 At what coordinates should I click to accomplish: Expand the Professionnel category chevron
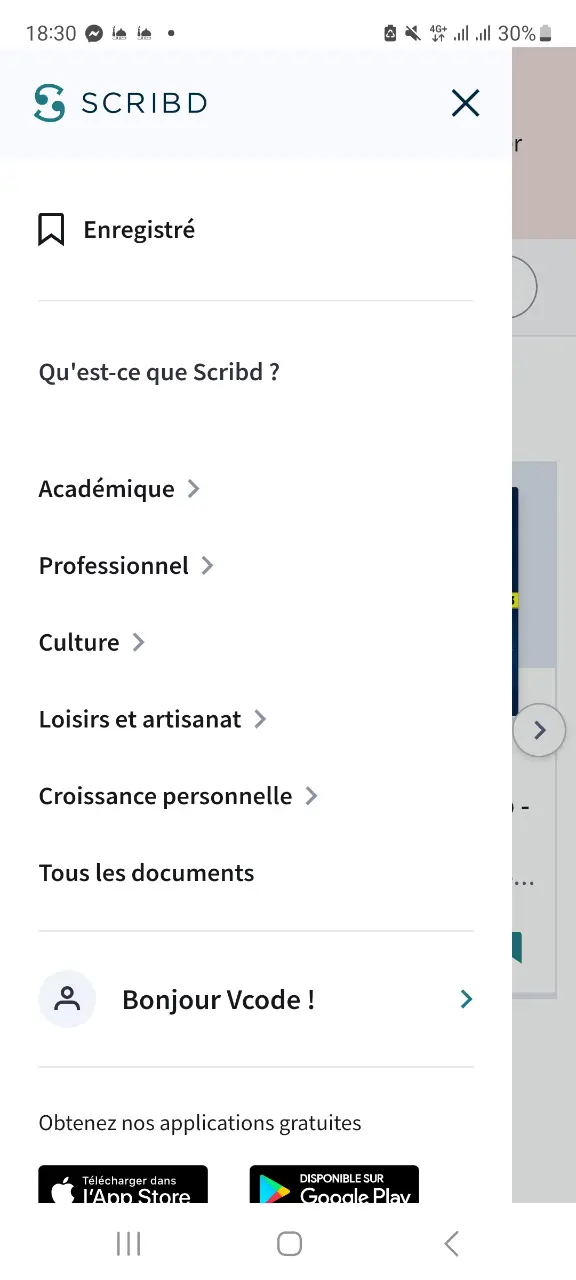(207, 566)
